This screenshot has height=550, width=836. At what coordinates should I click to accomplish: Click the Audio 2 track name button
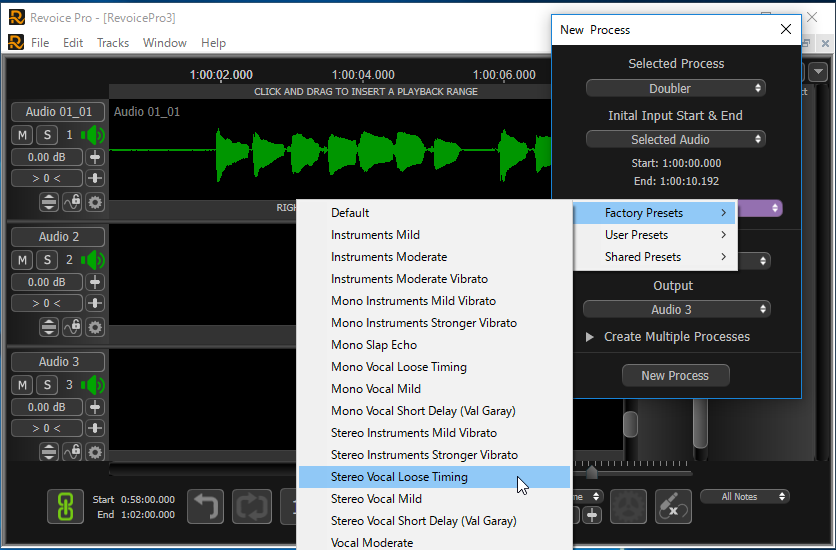point(59,237)
